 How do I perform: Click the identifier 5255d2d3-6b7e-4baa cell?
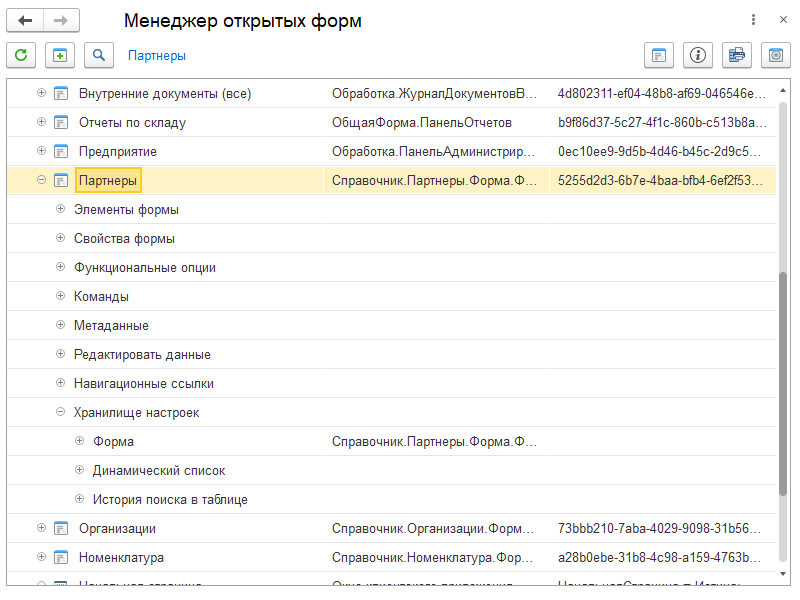coord(663,181)
